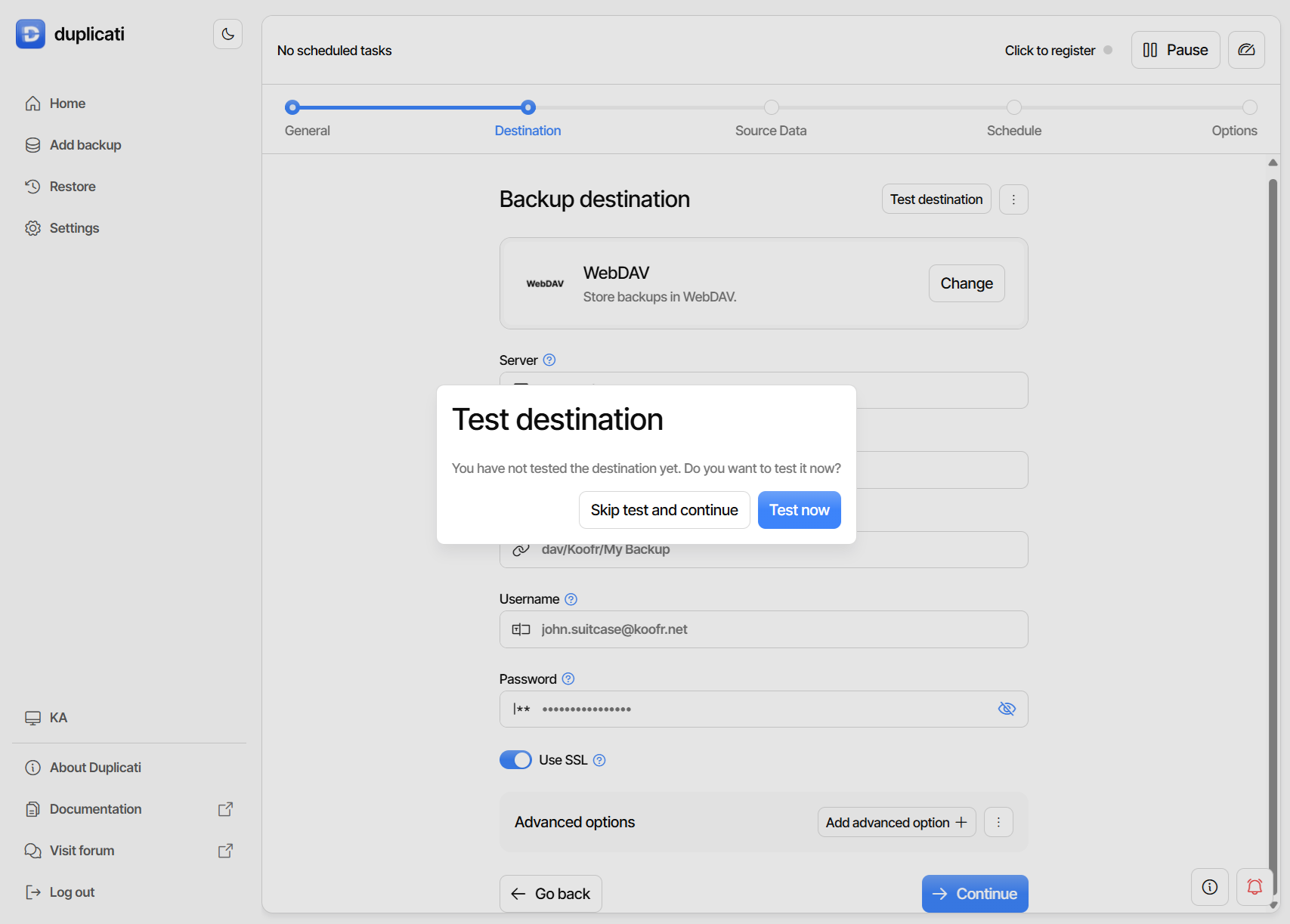
Task: Open the Home page from sidebar
Action: click(67, 103)
